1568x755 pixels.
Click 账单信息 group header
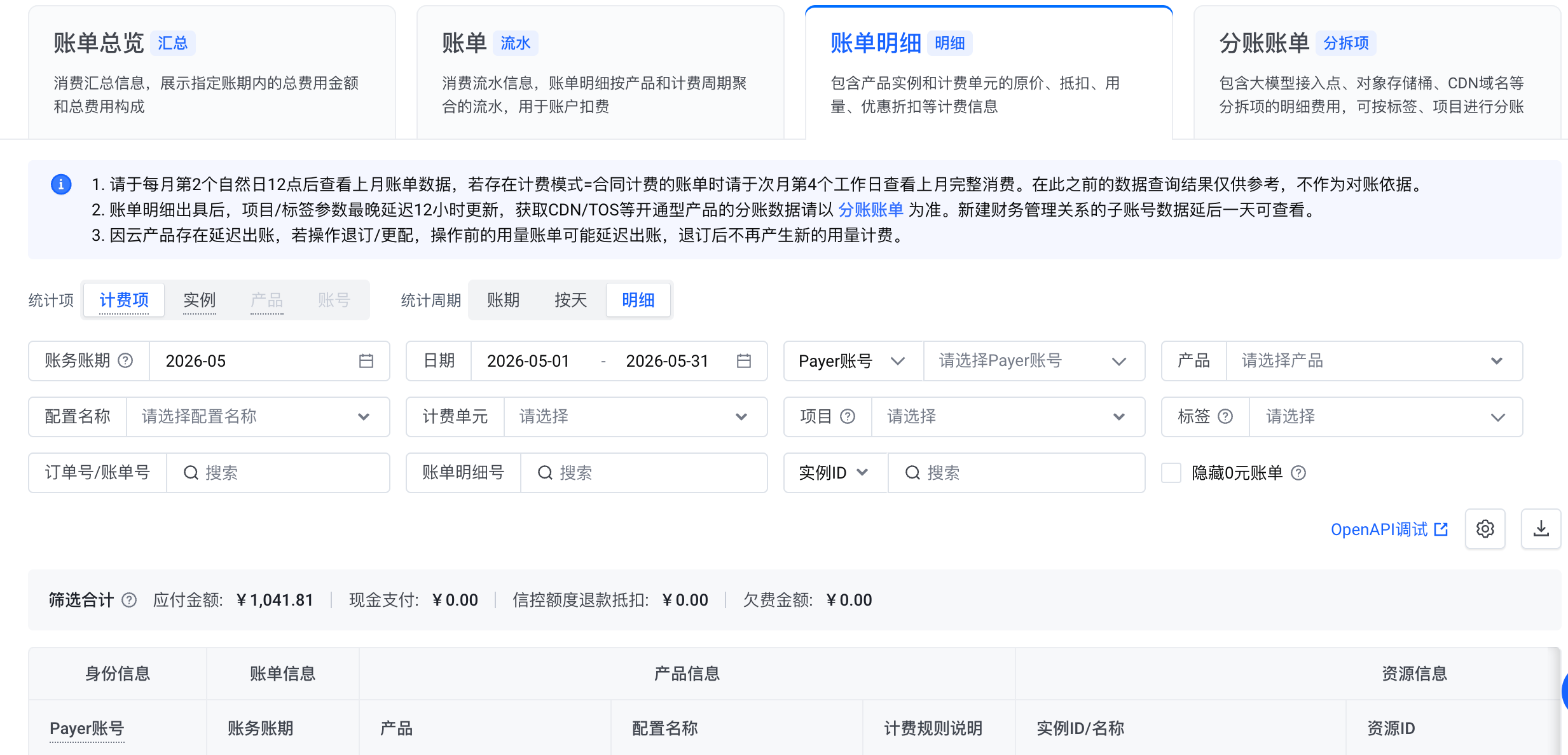coord(282,674)
